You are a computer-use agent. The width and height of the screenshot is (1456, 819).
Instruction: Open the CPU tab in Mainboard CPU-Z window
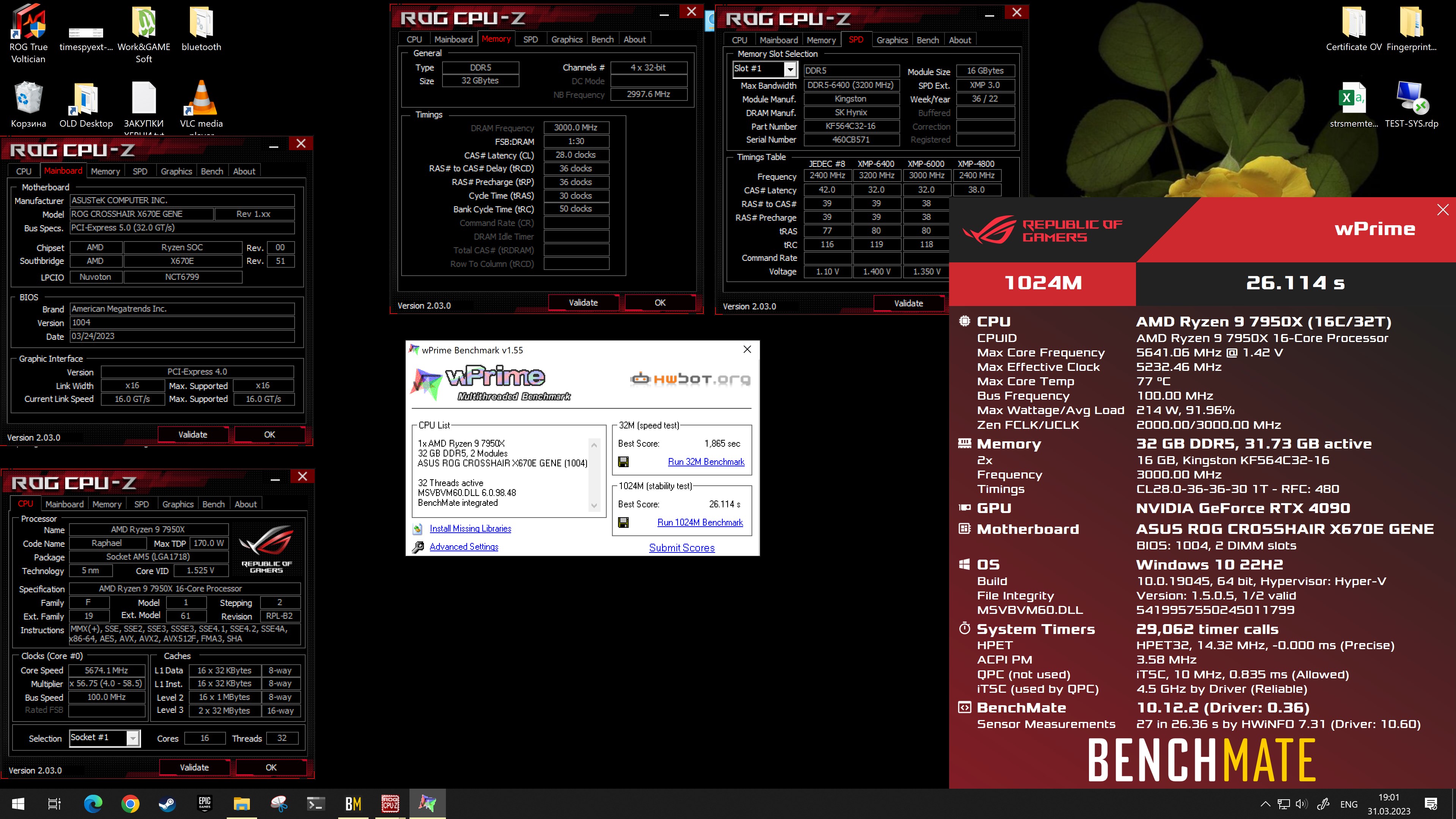tap(24, 171)
